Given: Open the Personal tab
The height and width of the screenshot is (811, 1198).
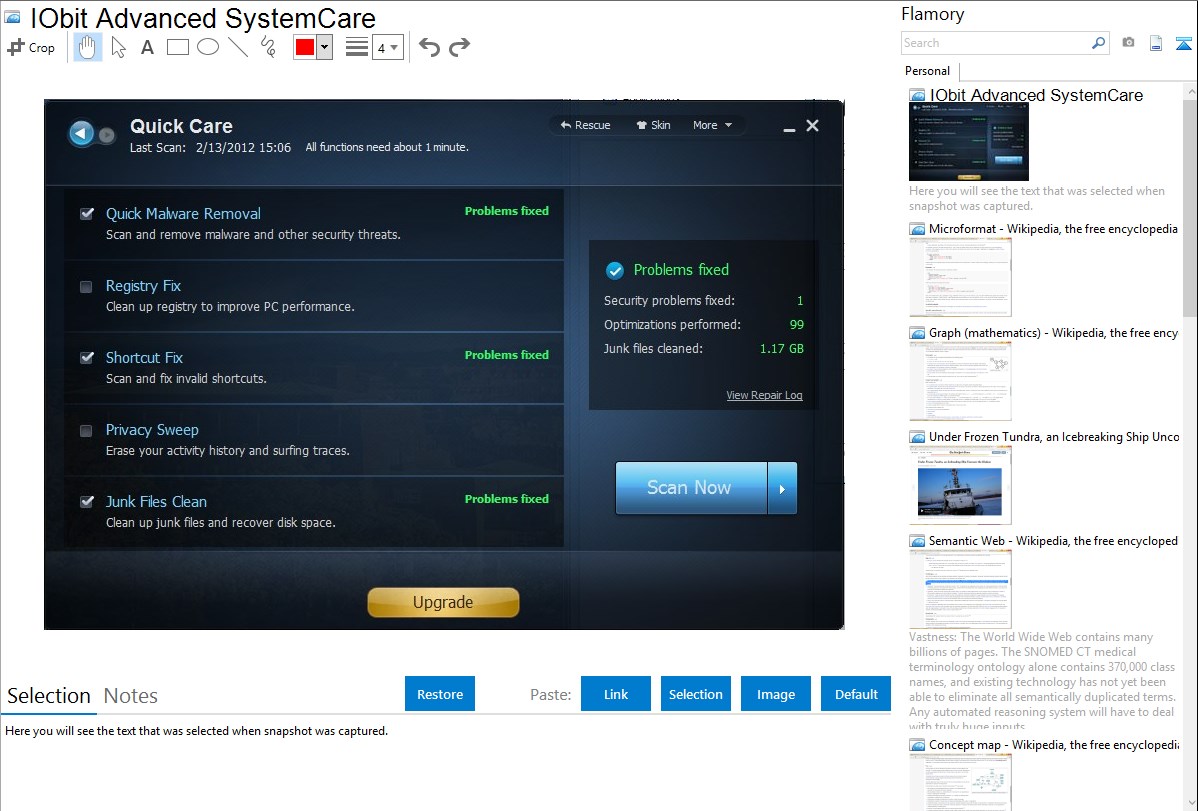Looking at the screenshot, I should point(928,70).
